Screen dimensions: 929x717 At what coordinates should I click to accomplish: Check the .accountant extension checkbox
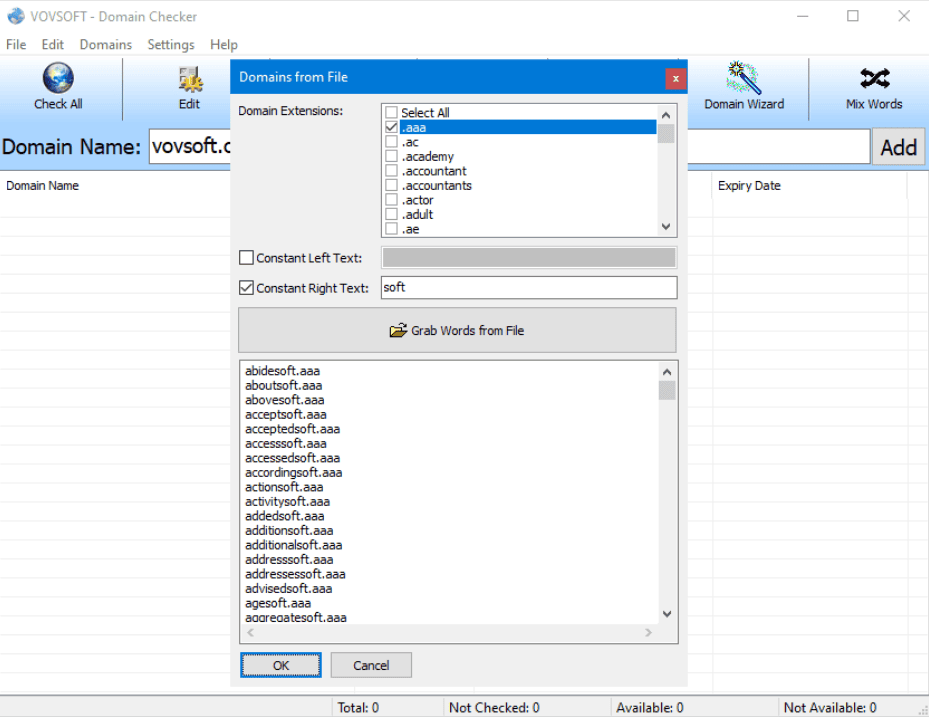[391, 171]
